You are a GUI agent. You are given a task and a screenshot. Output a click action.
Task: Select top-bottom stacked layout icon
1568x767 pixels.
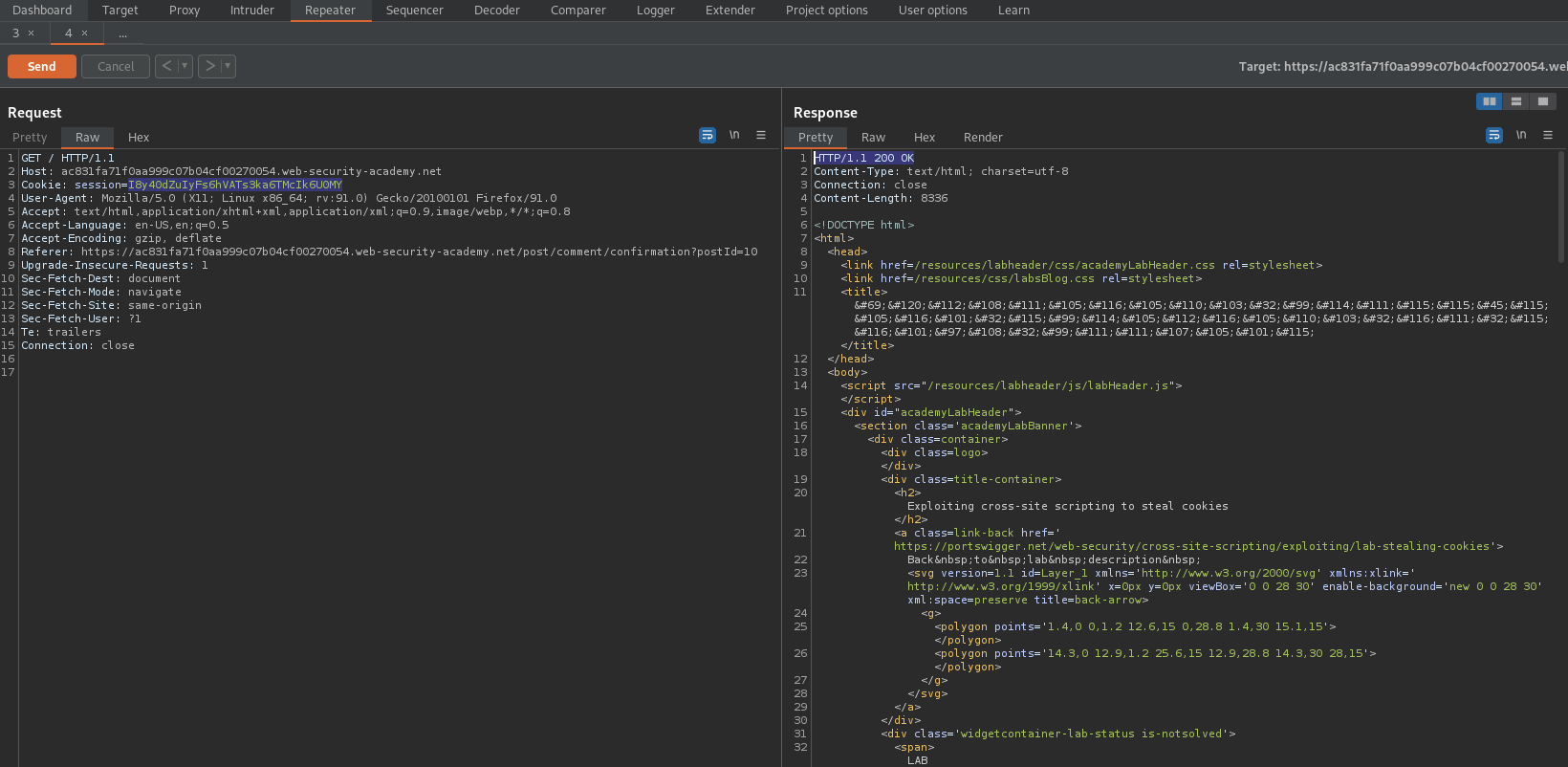point(1516,101)
